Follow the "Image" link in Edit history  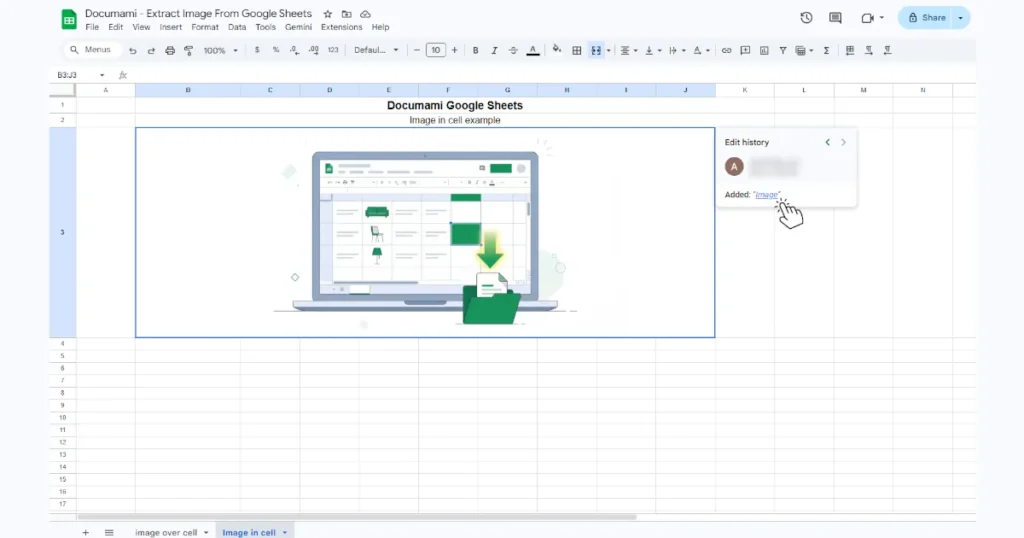pyautogui.click(x=767, y=195)
